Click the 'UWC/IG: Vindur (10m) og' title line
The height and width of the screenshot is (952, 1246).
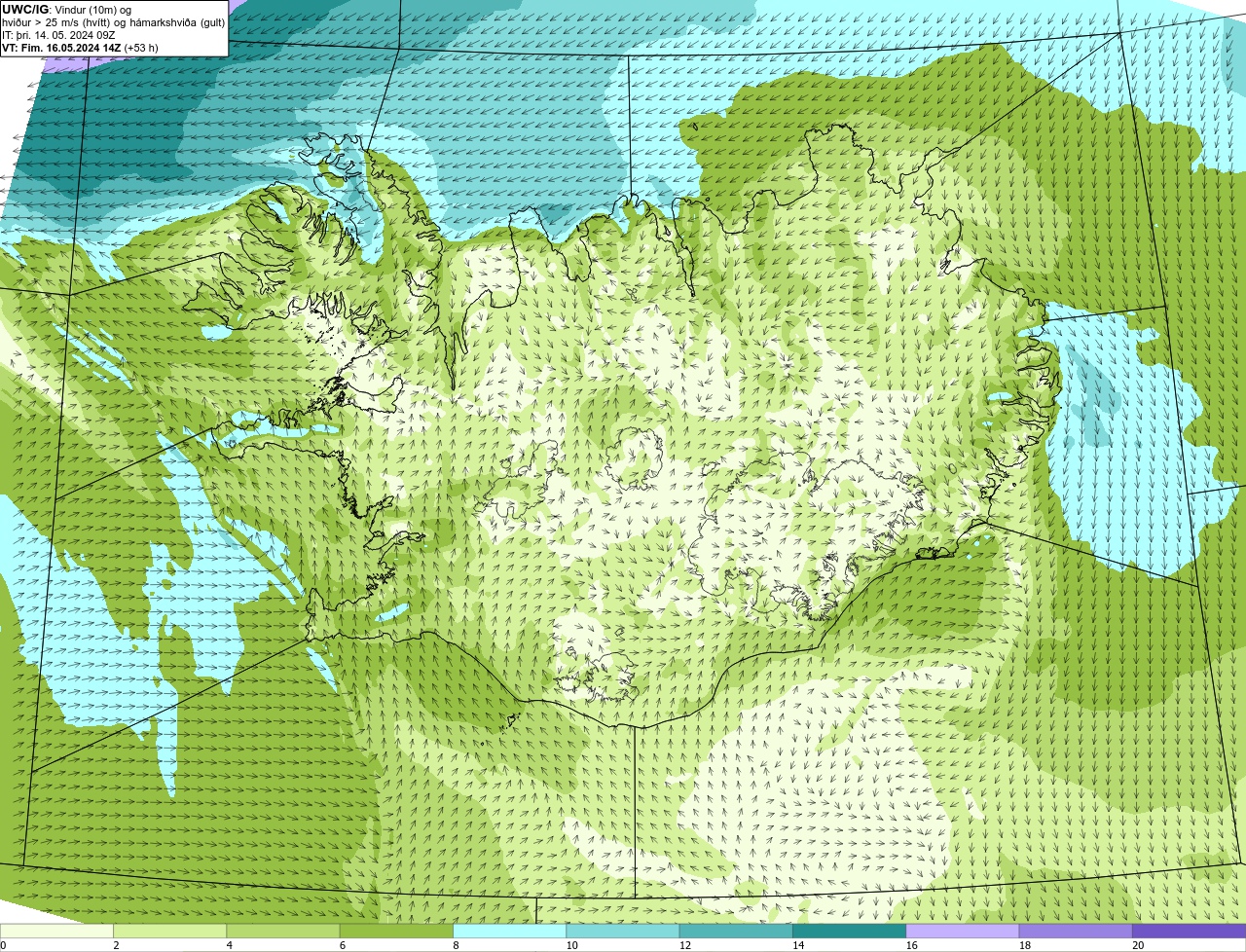tap(67, 10)
